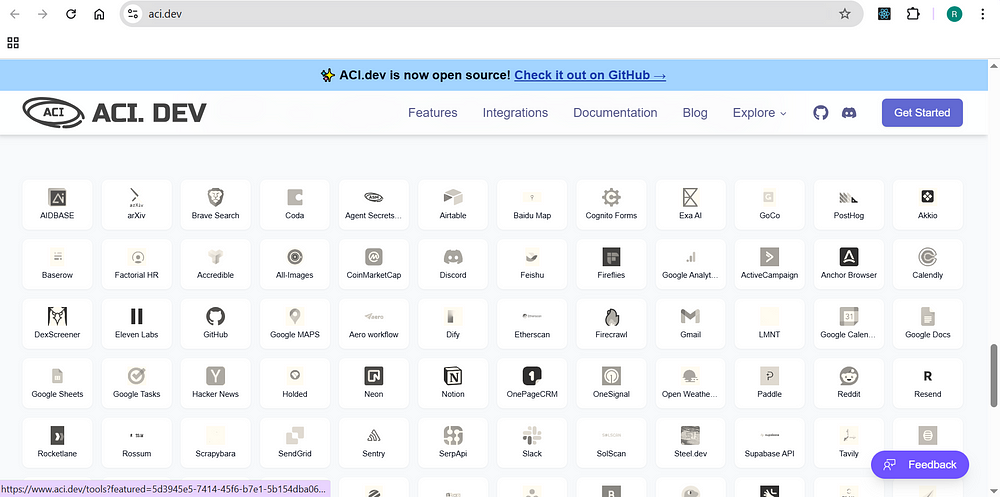Open the apps grid shortcut
Screen dimensions: 1000x497
point(13,43)
